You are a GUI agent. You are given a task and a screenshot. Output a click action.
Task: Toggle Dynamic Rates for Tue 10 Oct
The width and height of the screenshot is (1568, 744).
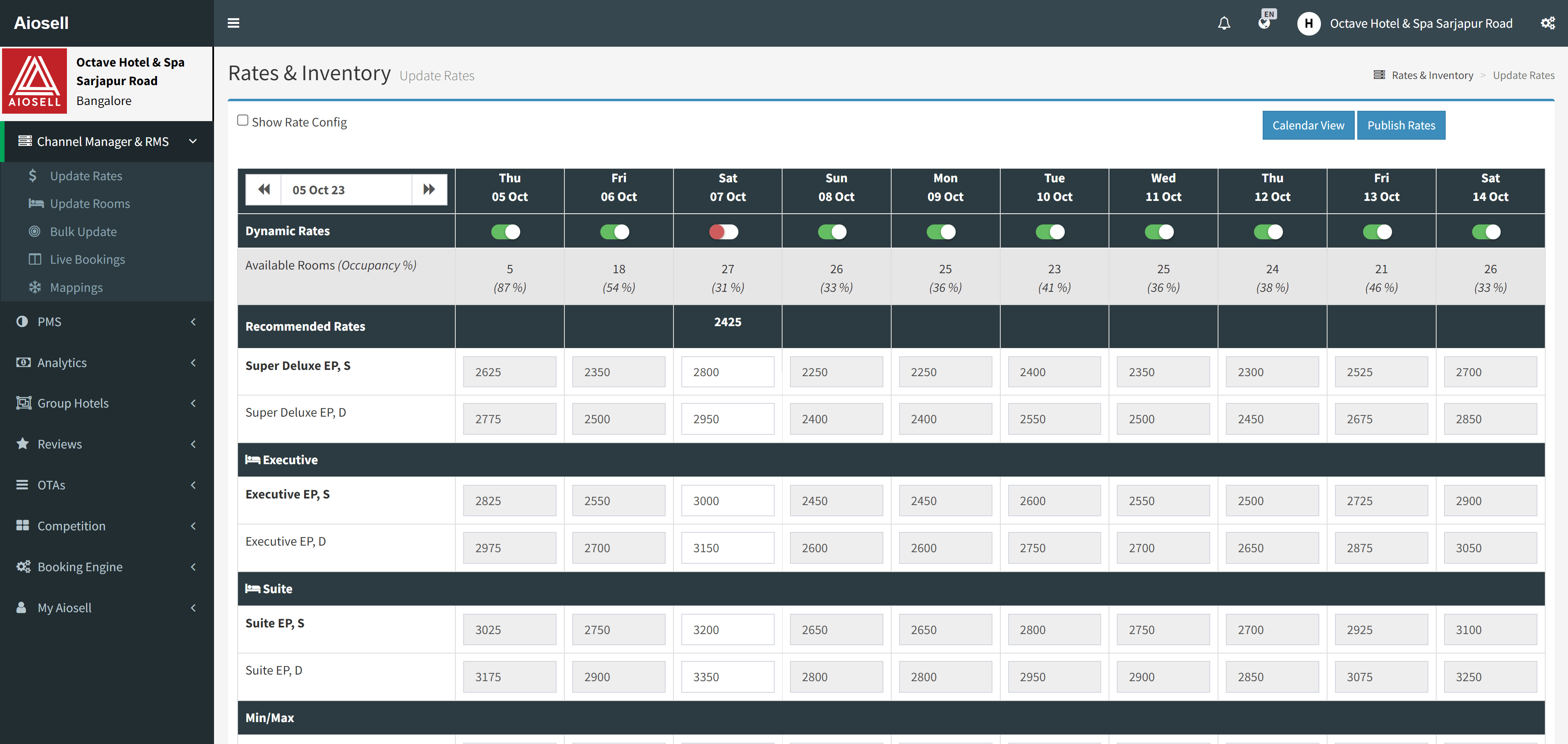pos(1050,231)
